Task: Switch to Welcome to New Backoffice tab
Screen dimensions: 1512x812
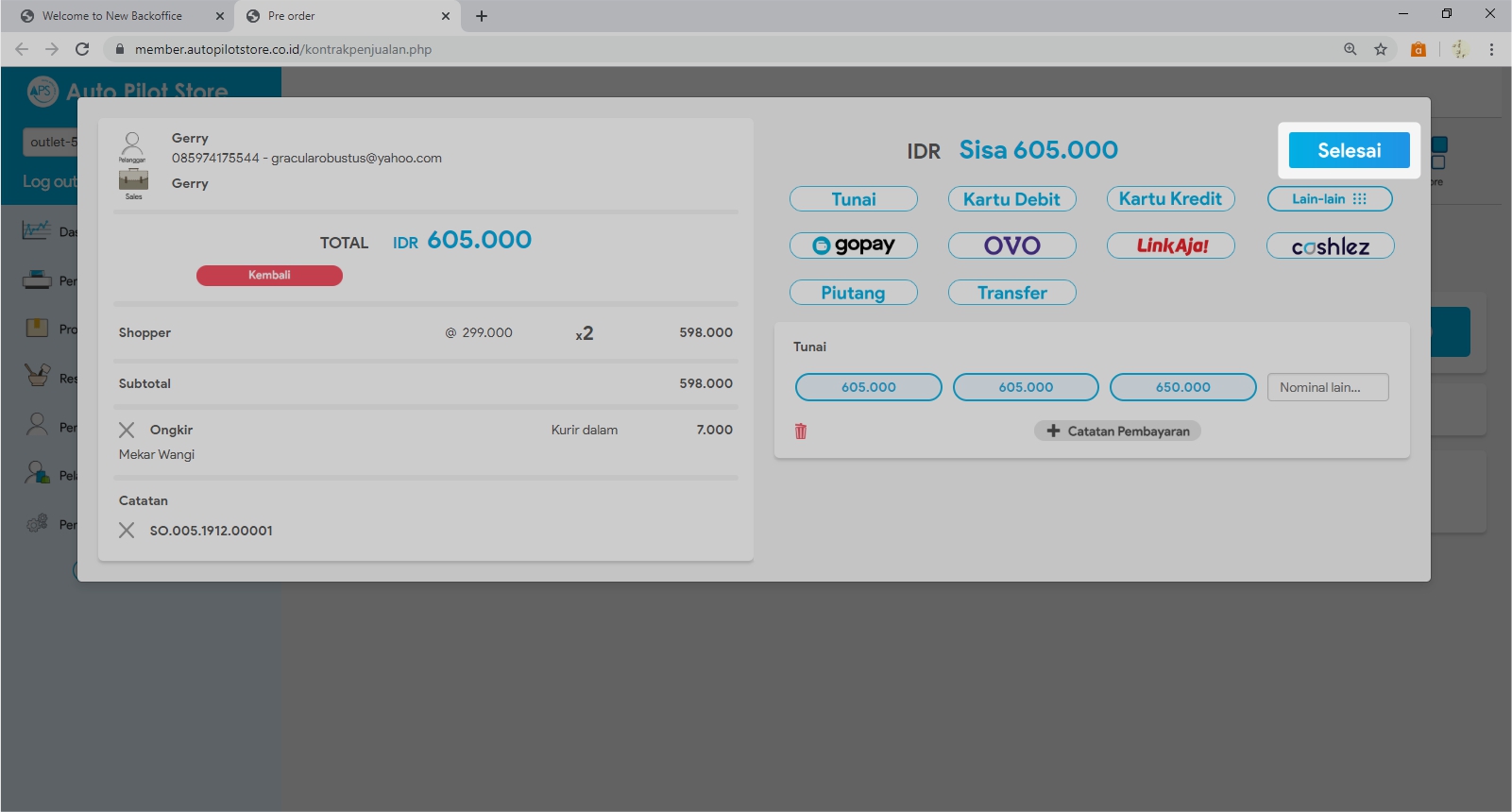Action: pos(112,16)
